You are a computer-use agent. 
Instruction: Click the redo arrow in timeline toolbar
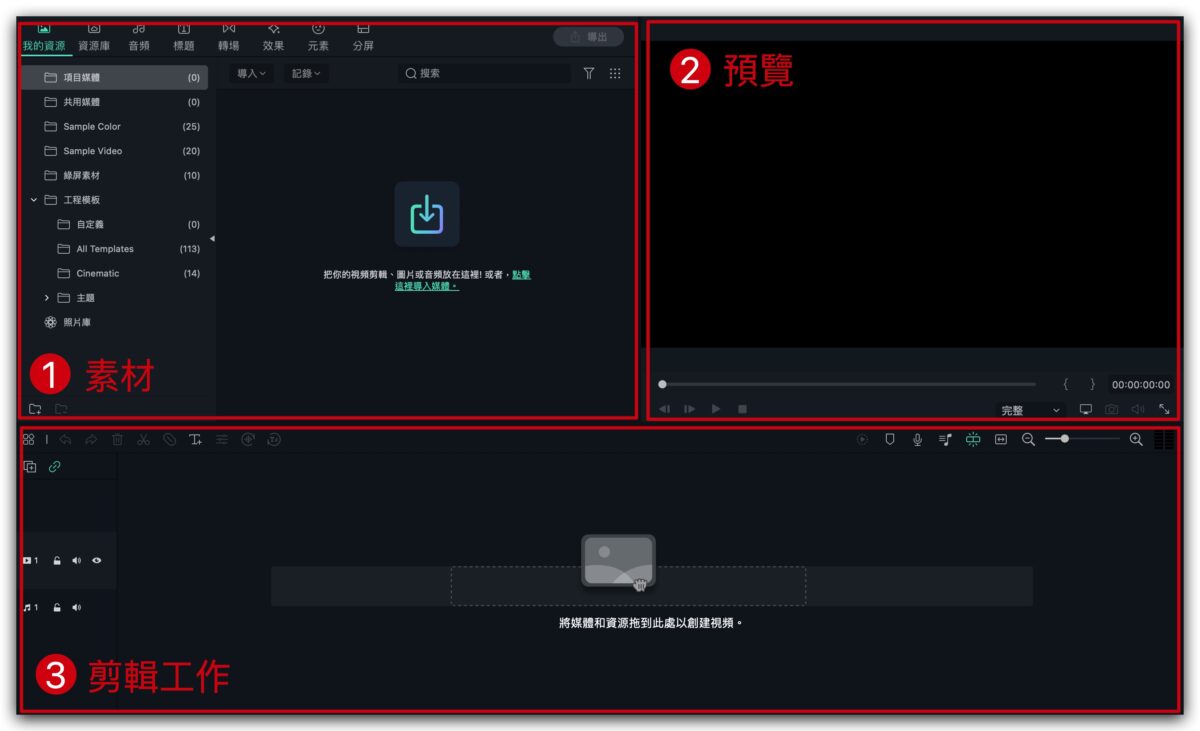tap(91, 439)
